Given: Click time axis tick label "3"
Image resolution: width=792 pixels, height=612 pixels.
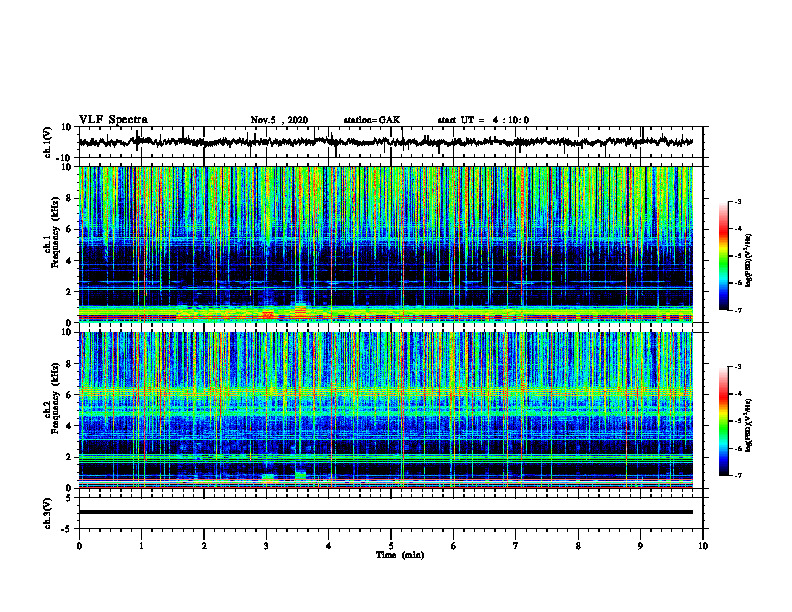Looking at the screenshot, I should [266, 546].
